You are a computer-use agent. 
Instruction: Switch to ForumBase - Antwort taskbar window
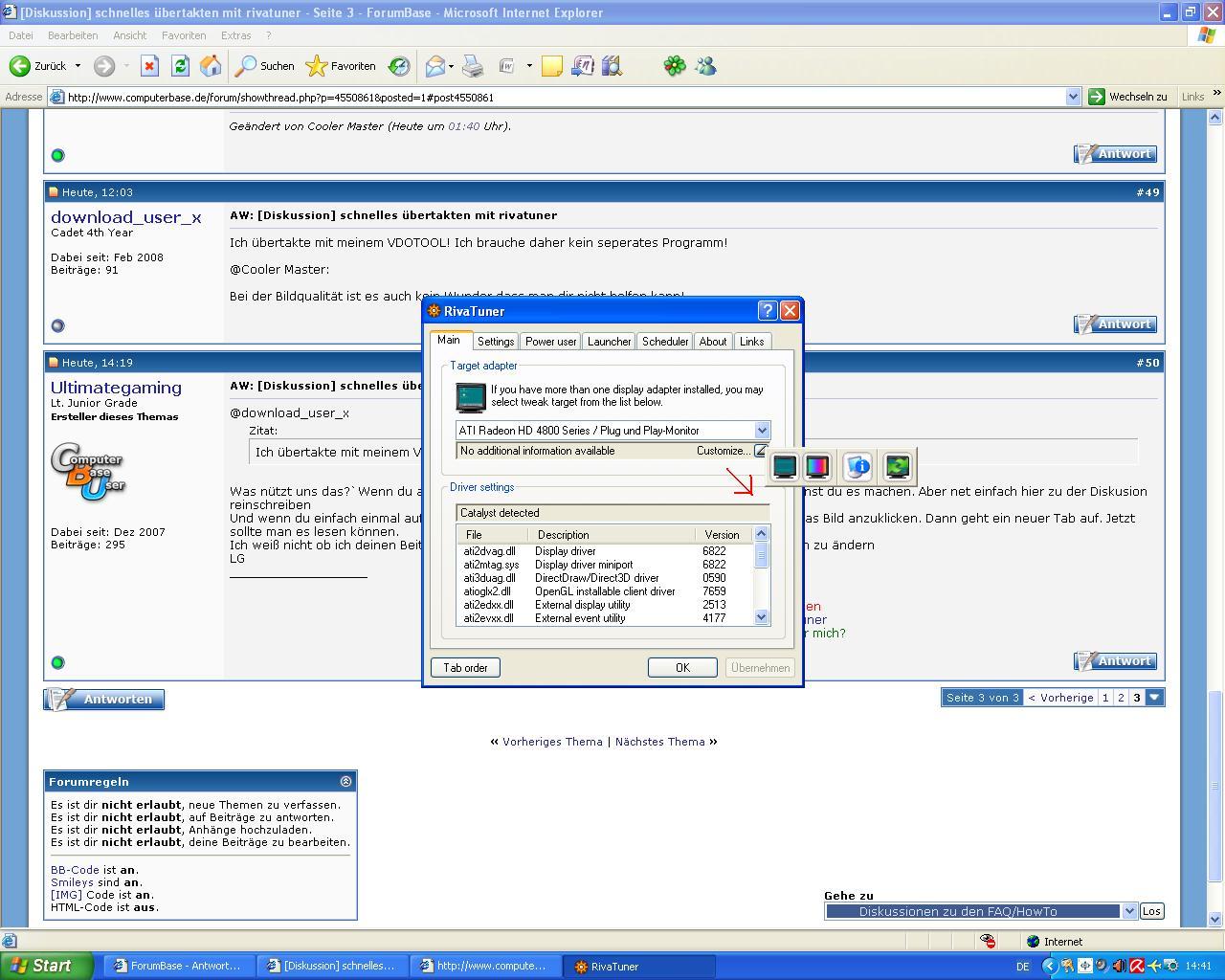179,966
